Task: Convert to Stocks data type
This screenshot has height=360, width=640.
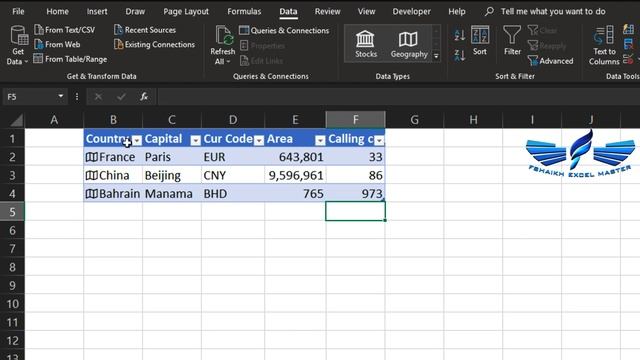Action: coord(365,44)
